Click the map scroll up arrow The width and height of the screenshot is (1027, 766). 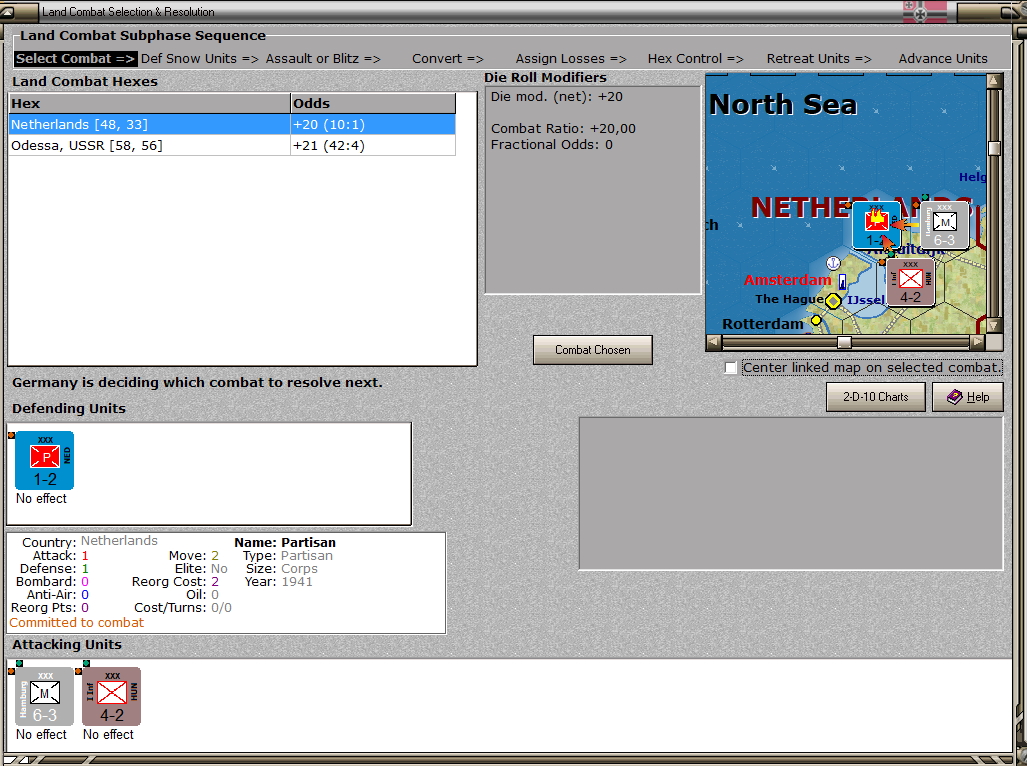994,81
